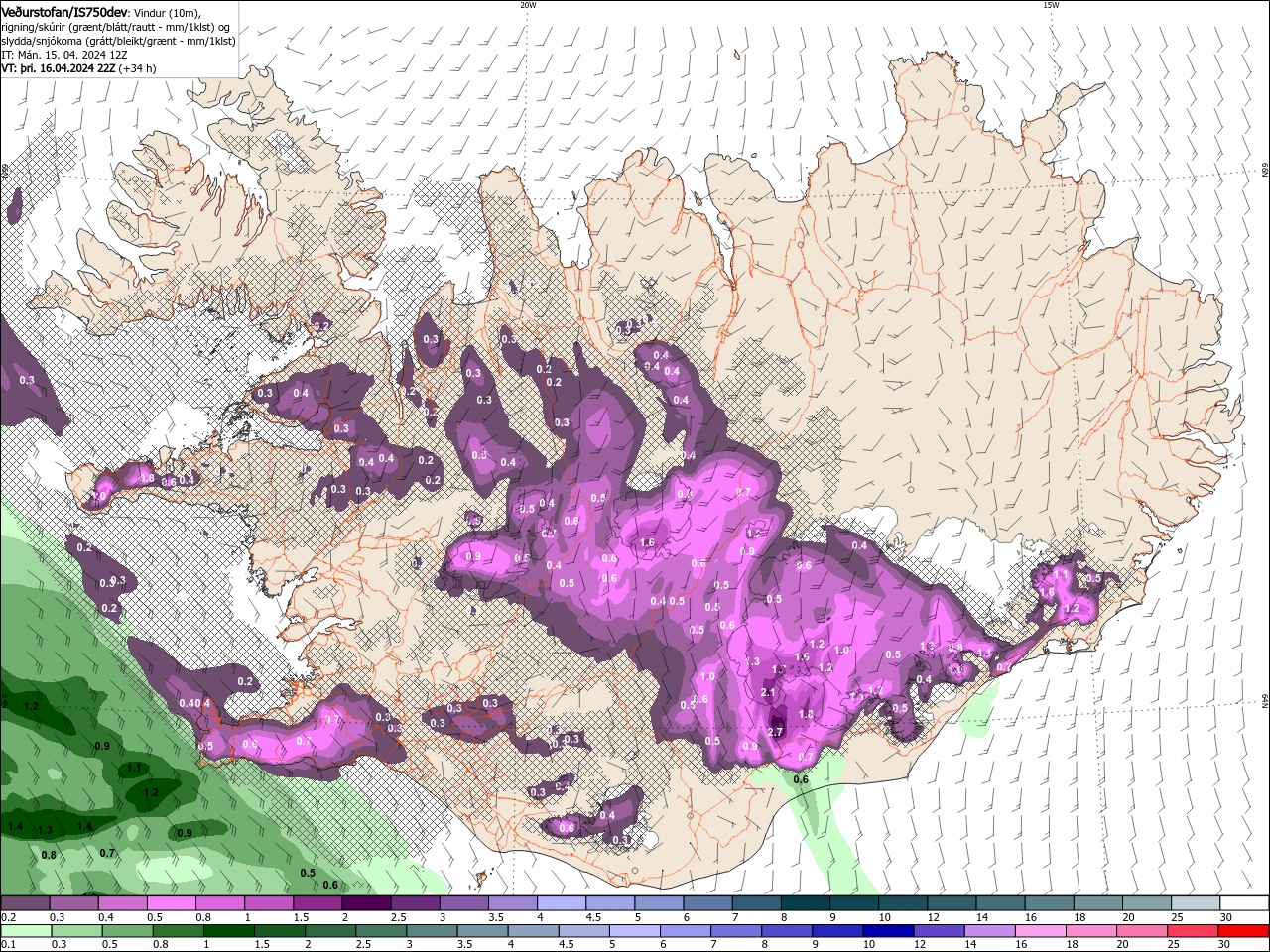Pick the light grey snow swatch at 25

(1196, 903)
